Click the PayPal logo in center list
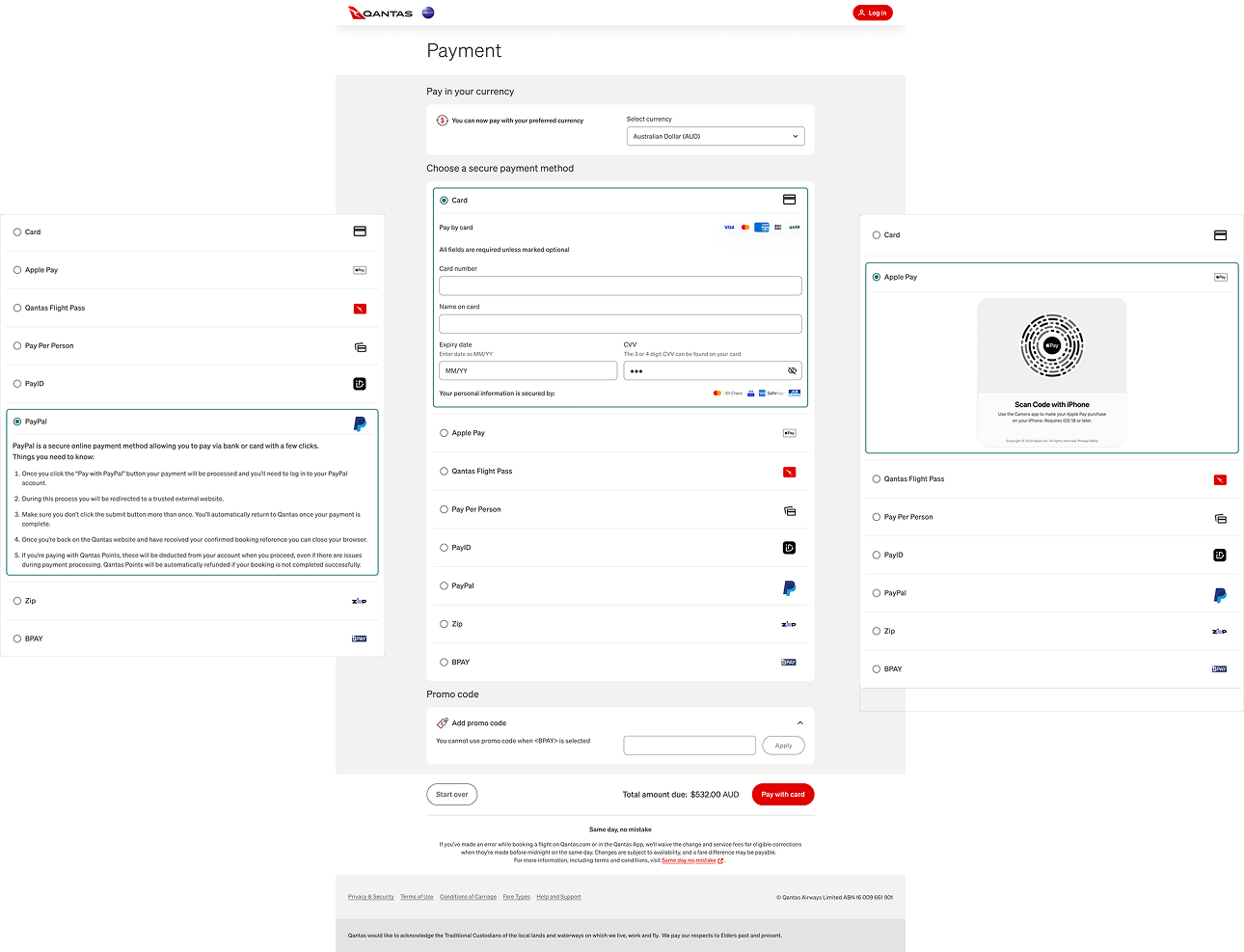1244x952 pixels. click(789, 587)
